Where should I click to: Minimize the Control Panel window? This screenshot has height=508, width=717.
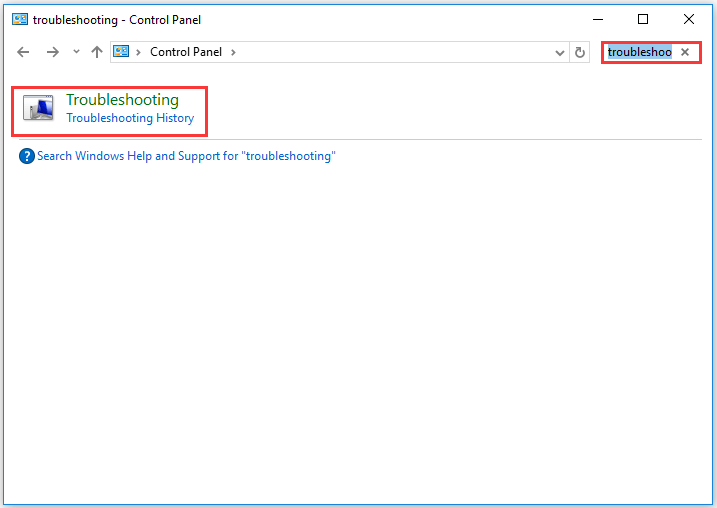[598, 19]
